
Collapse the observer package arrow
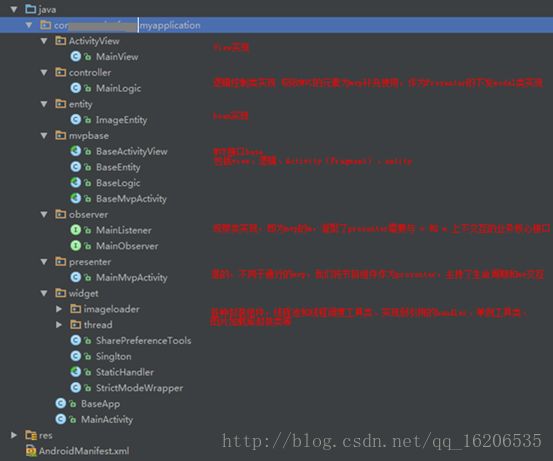(44, 214)
